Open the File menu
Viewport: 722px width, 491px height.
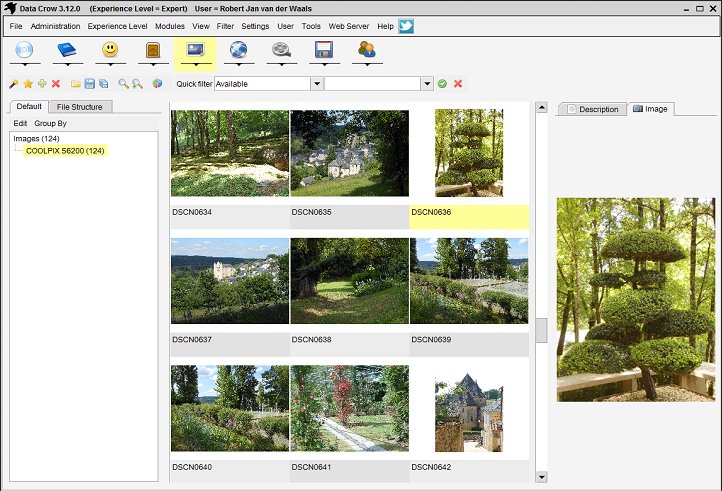[x=16, y=26]
